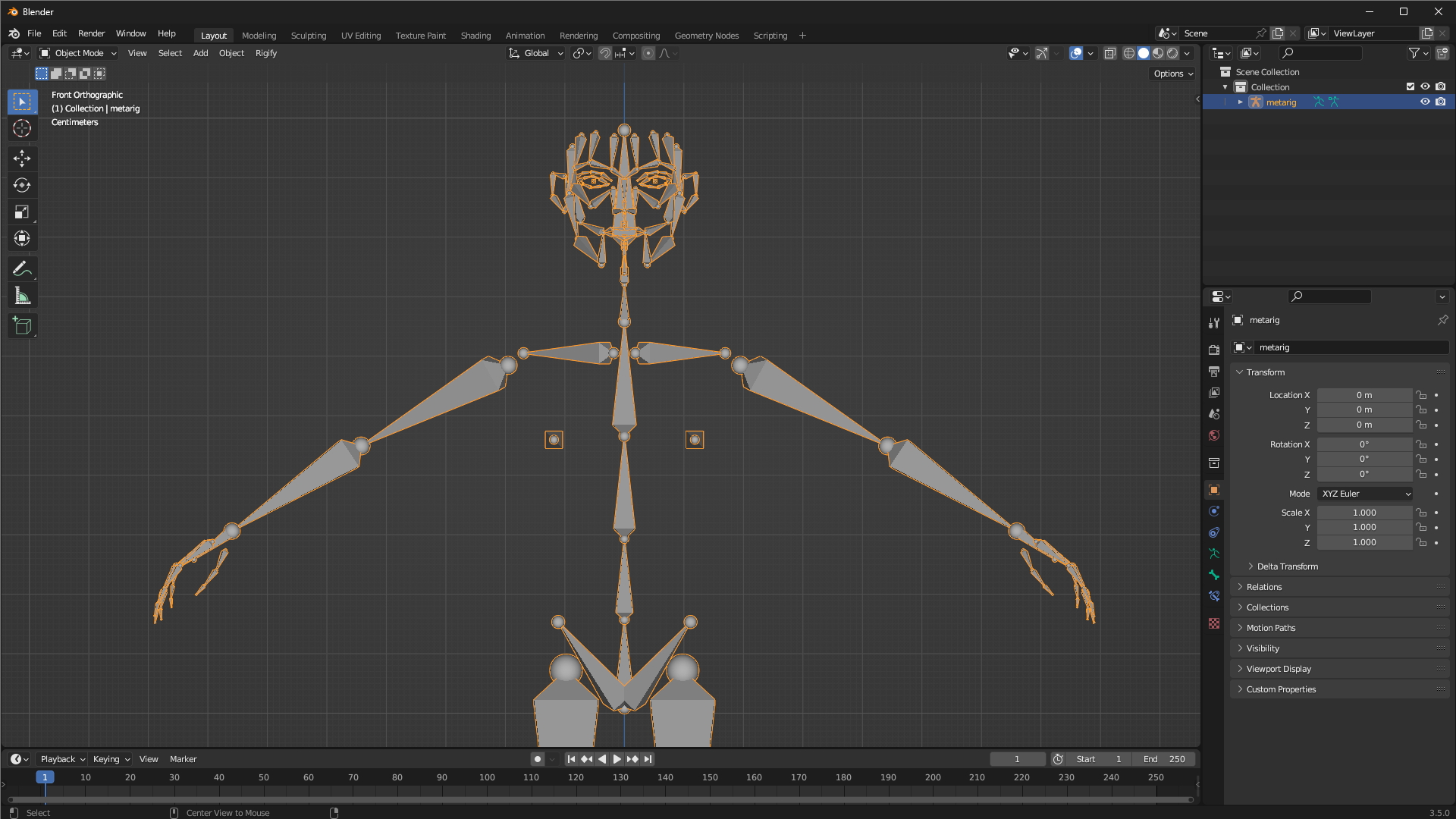Open the outliner filter funnel icon
This screenshot has width=1456, height=819.
(x=1415, y=53)
